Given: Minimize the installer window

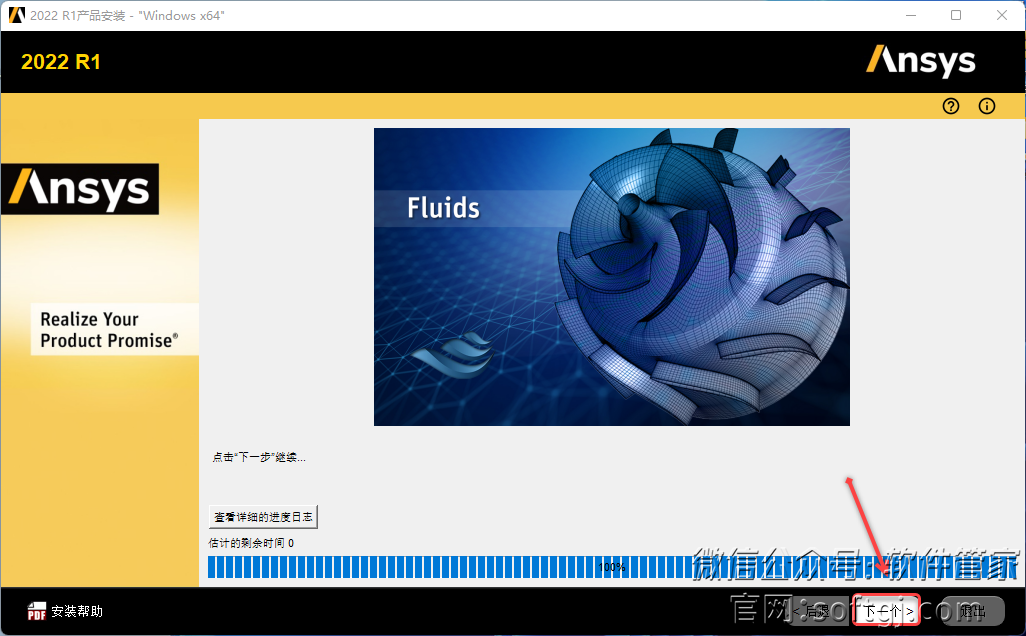Looking at the screenshot, I should (x=910, y=16).
